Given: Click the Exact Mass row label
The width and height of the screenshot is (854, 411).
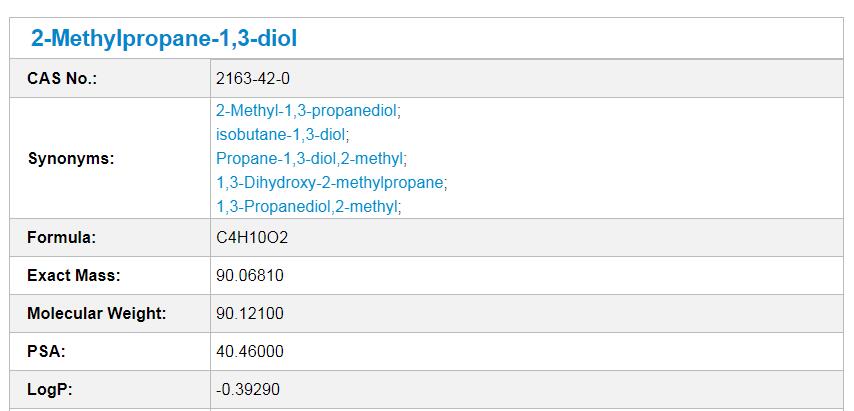Looking at the screenshot, I should point(74,275).
